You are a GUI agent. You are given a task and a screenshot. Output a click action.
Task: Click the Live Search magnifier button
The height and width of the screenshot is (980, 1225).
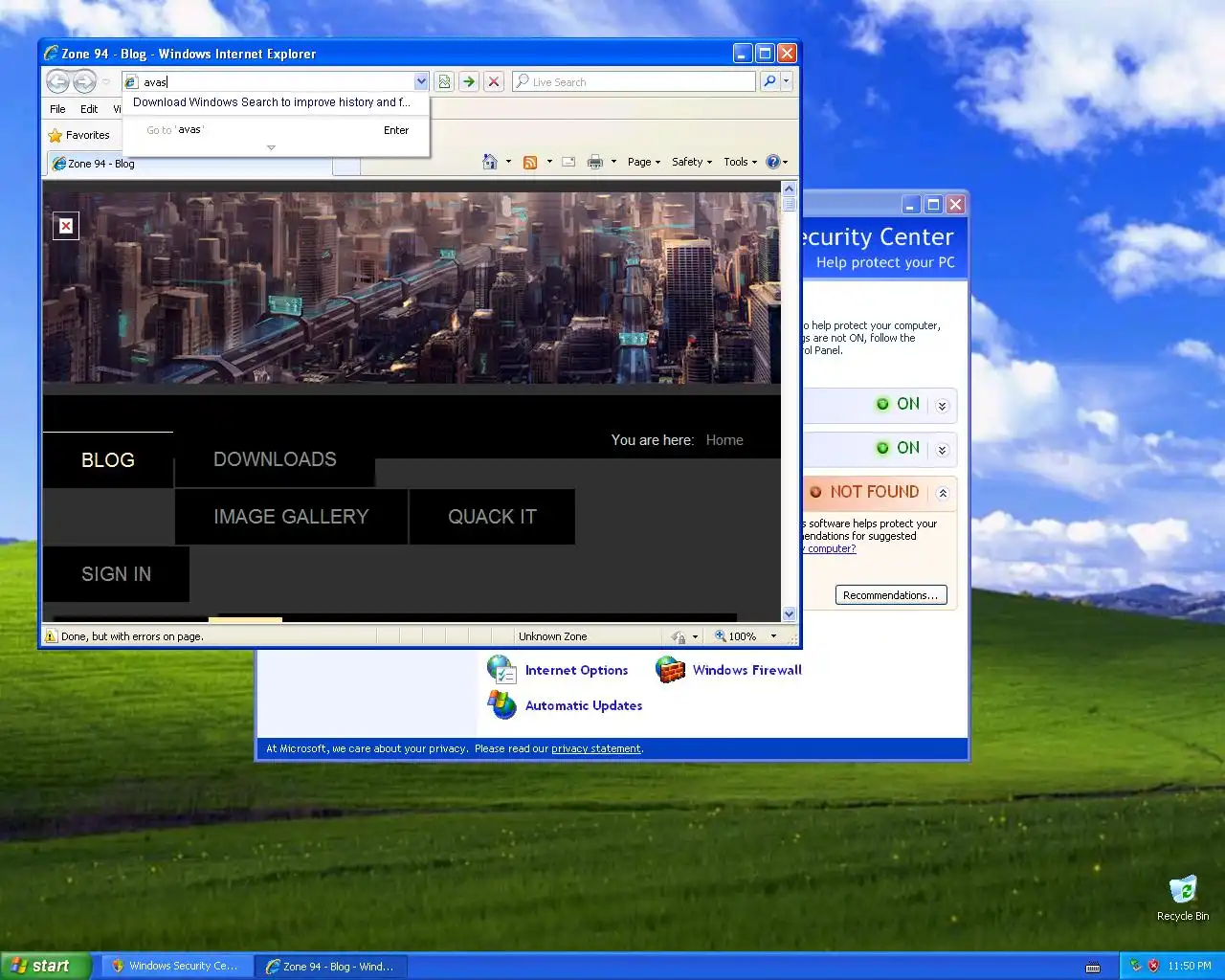pos(769,81)
